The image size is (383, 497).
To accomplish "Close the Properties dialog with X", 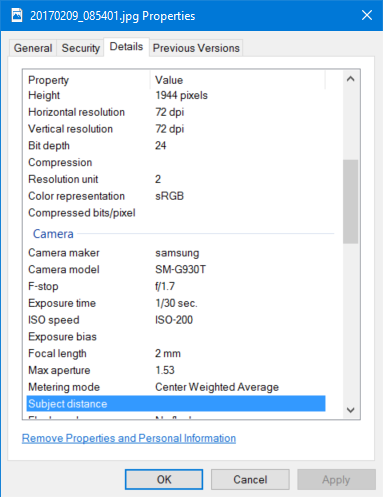I will point(367,15).
